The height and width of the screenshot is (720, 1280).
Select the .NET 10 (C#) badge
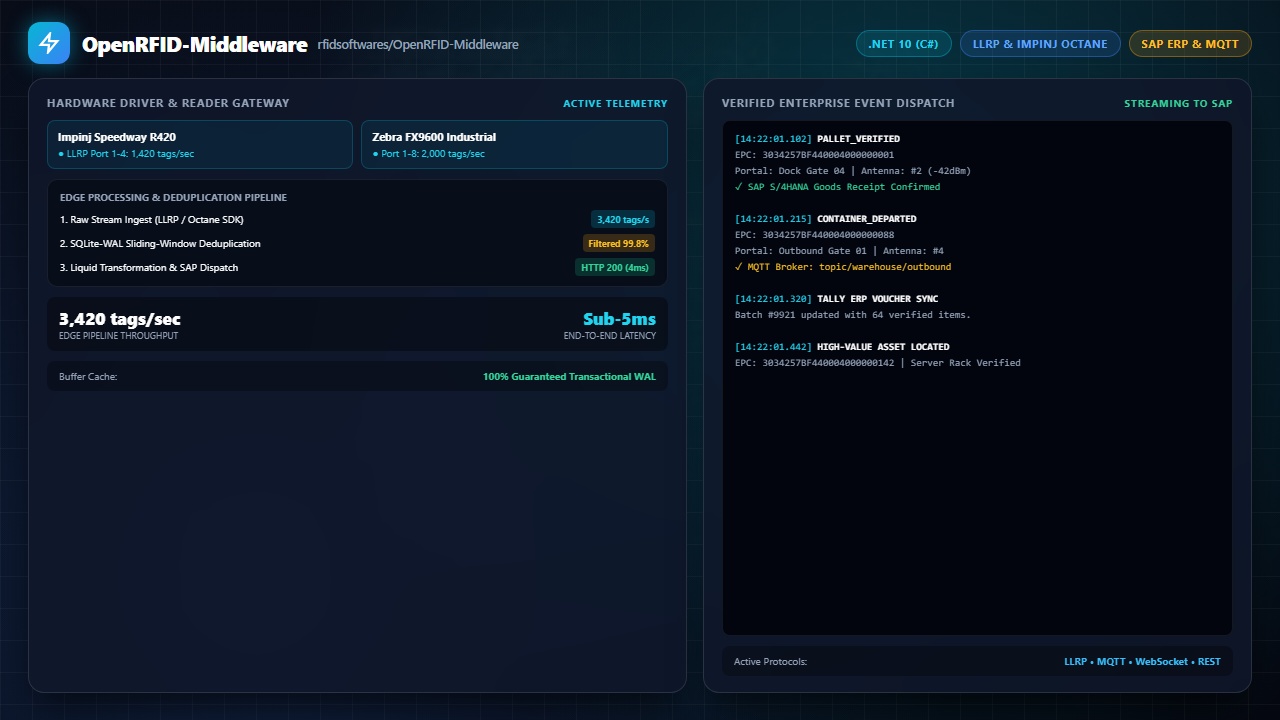click(x=903, y=44)
